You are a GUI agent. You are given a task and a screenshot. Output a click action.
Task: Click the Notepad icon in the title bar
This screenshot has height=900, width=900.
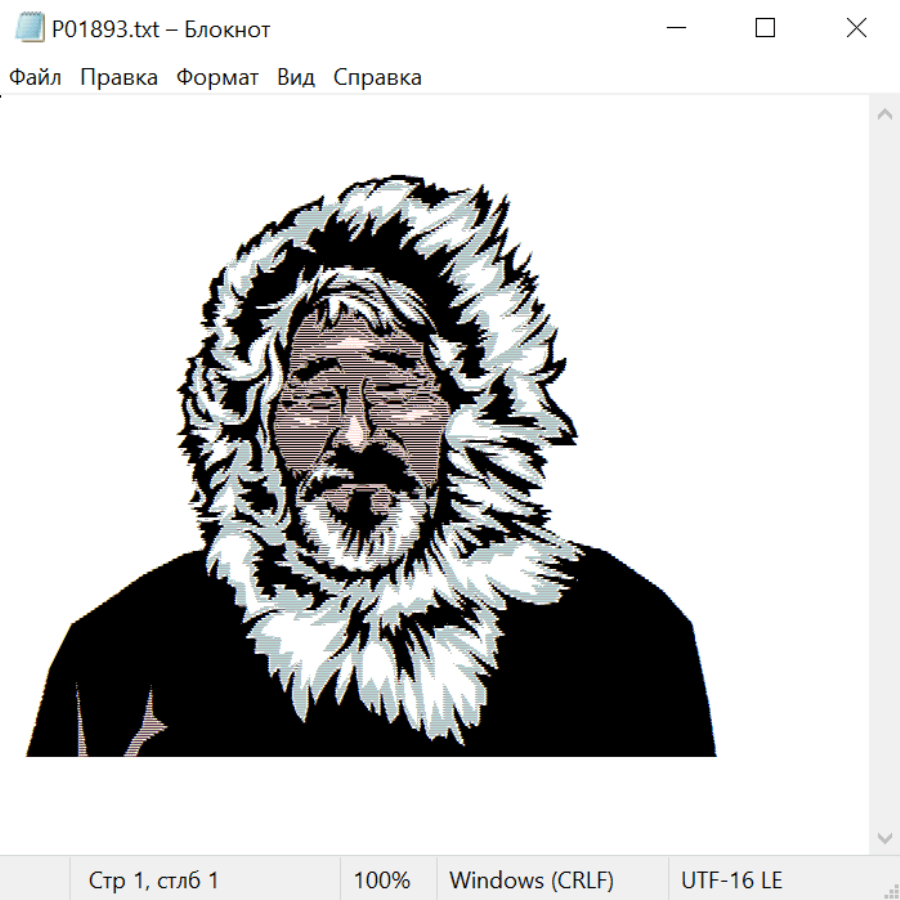(x=29, y=29)
